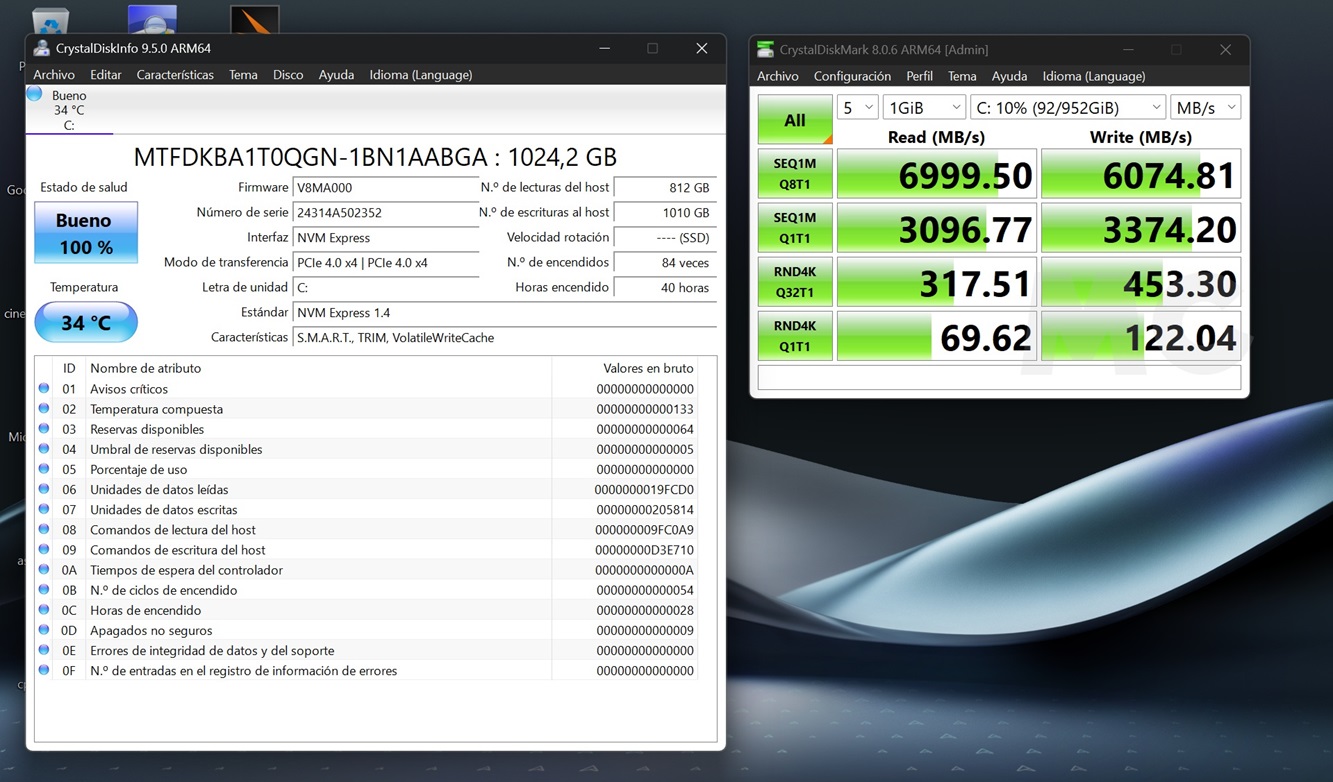Start the SEQ1M Q8T1 test
Viewport: 1333px width, 782px height.
pos(794,174)
